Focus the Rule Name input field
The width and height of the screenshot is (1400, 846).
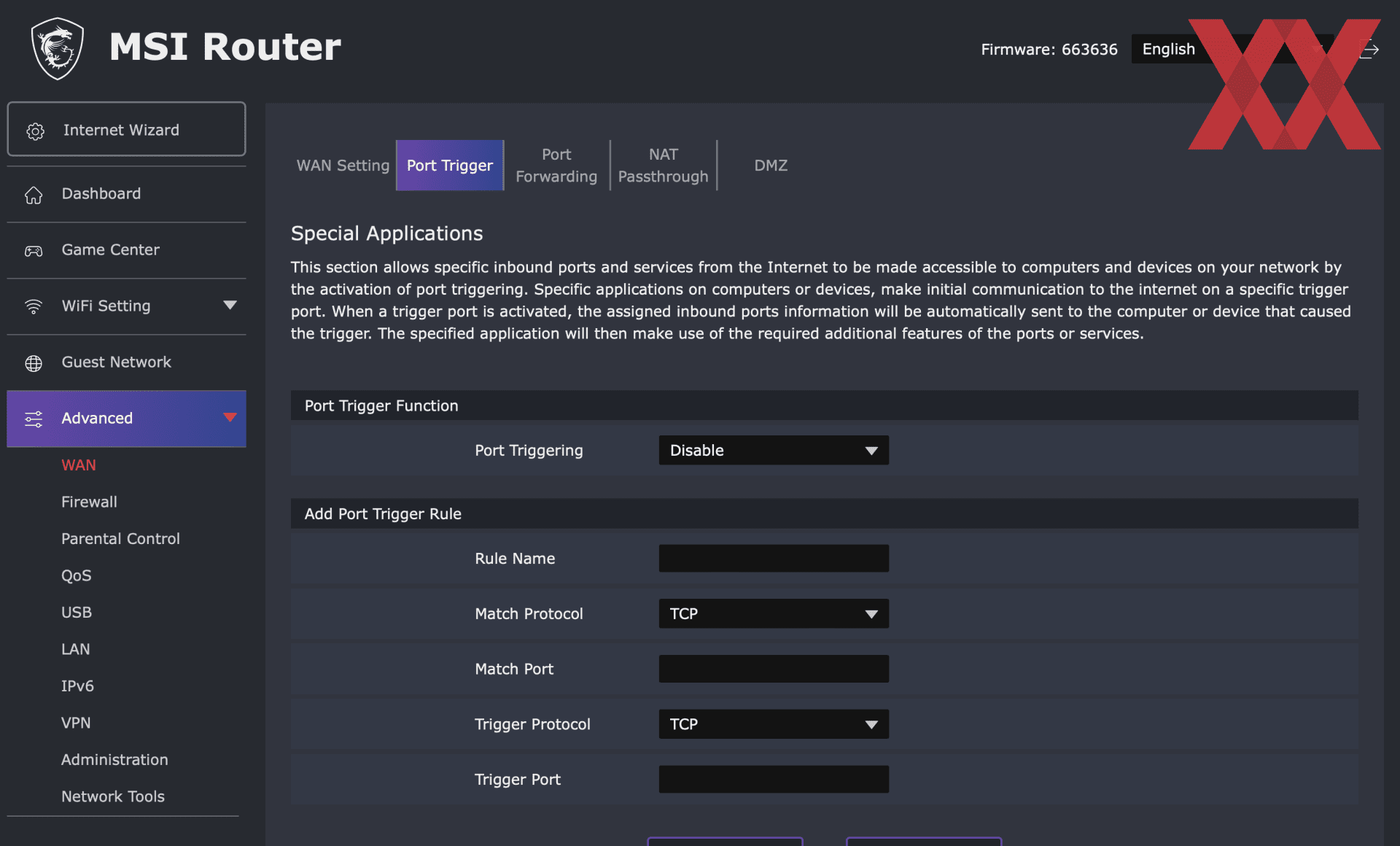click(774, 558)
